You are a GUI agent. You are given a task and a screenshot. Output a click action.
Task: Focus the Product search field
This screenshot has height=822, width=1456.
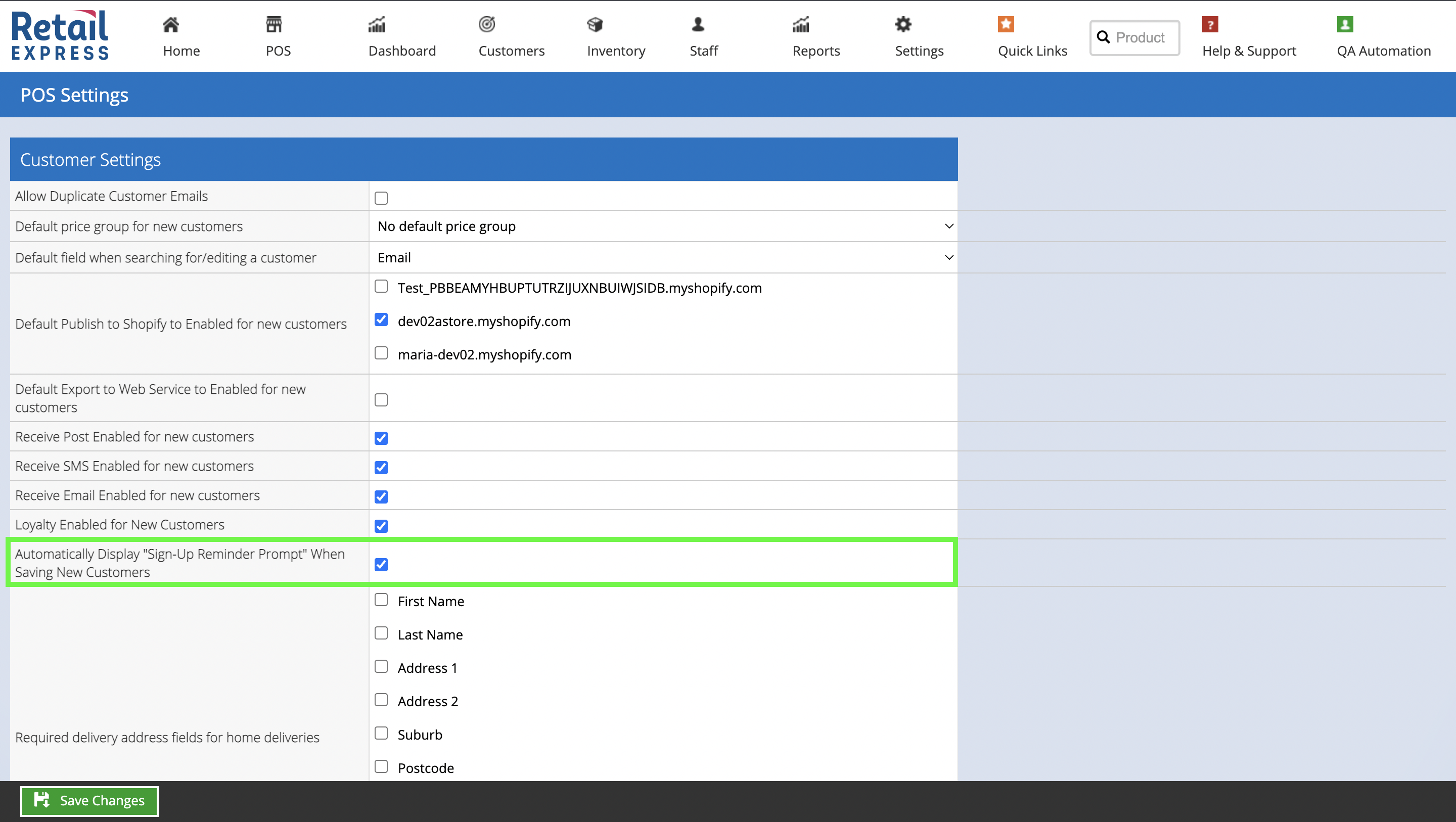tap(1134, 37)
